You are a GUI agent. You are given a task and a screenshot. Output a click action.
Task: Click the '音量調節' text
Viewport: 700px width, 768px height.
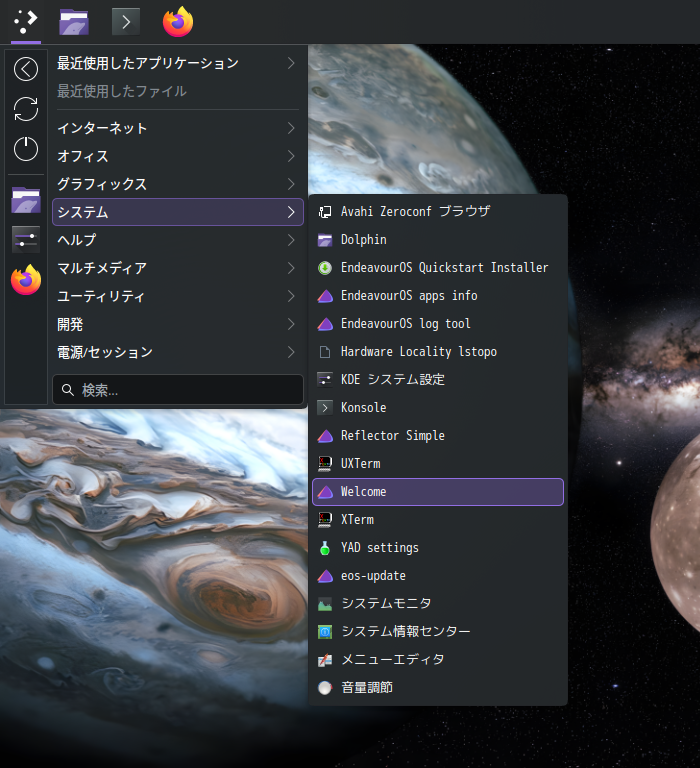click(x=367, y=688)
